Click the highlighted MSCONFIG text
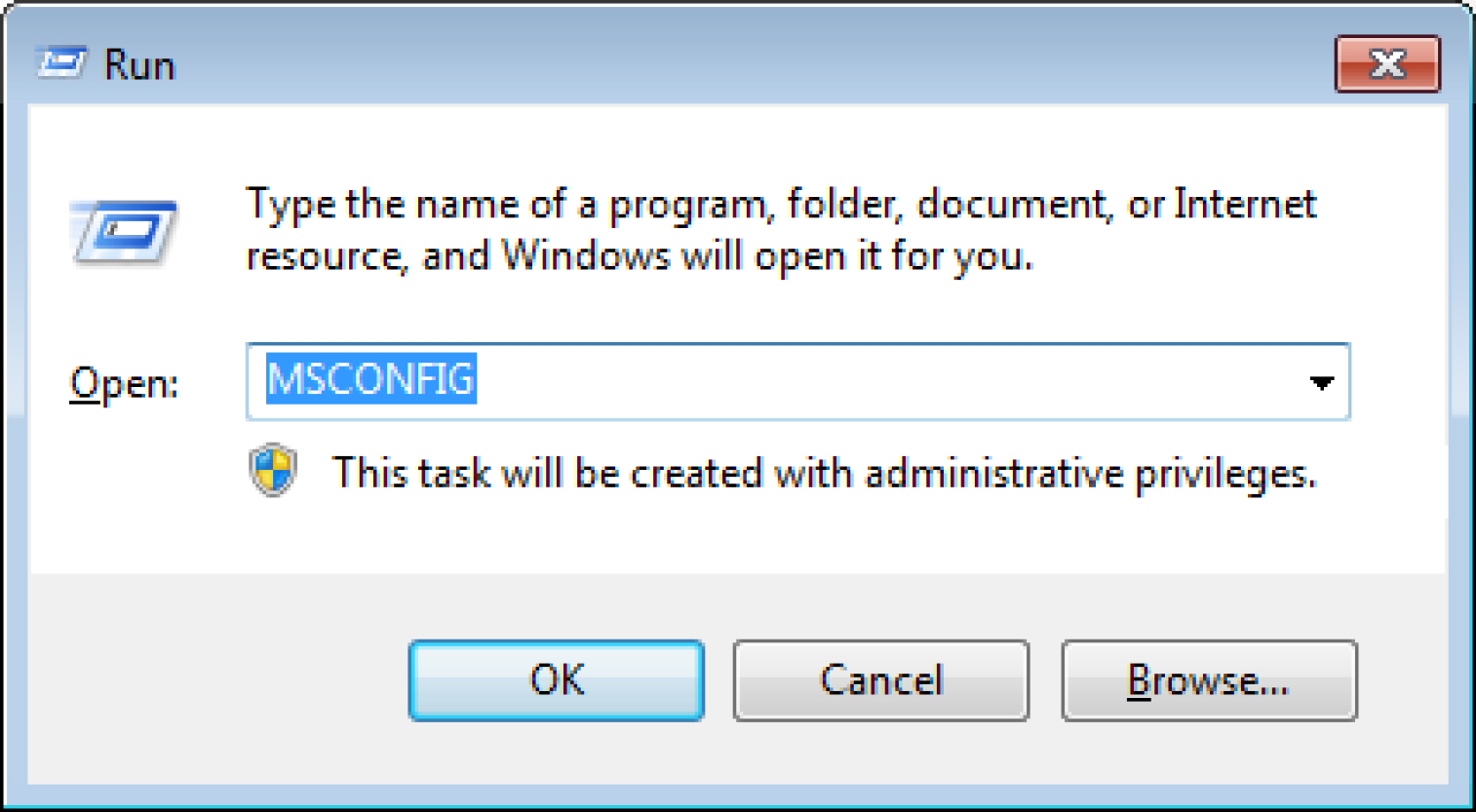1476x812 pixels. pyautogui.click(x=371, y=379)
